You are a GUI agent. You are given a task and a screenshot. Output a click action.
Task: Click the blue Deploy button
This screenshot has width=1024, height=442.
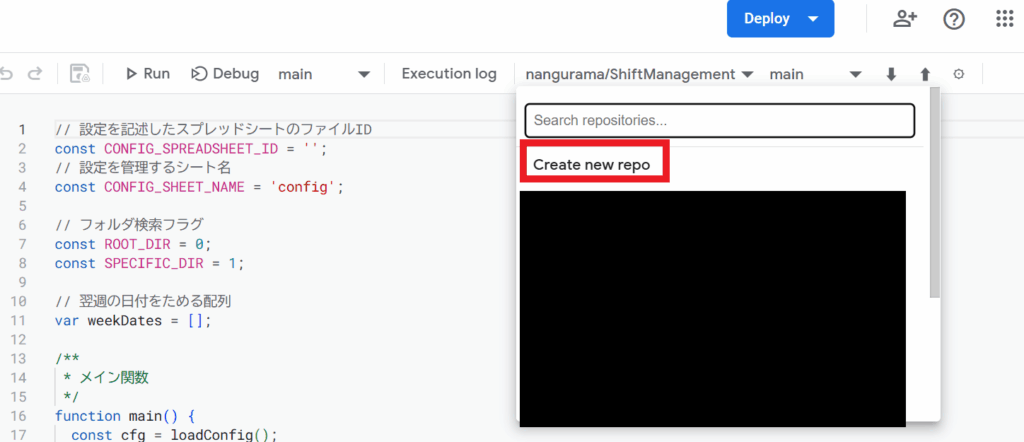point(780,19)
